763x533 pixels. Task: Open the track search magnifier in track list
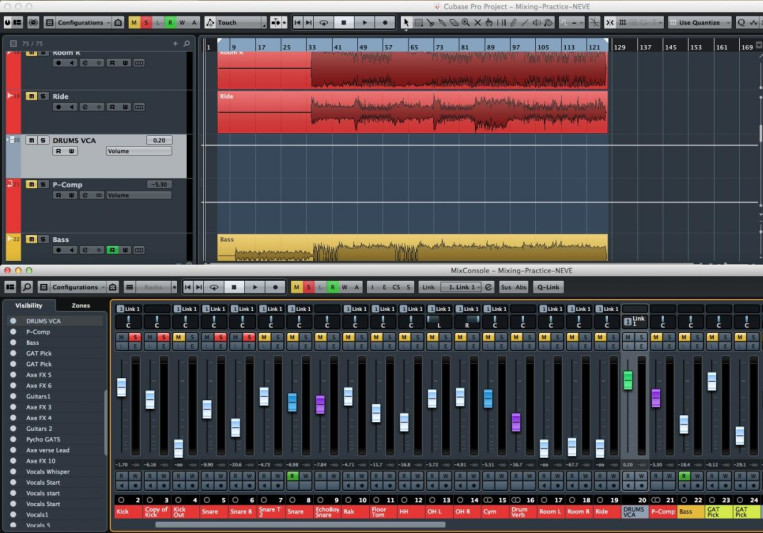[x=186, y=43]
